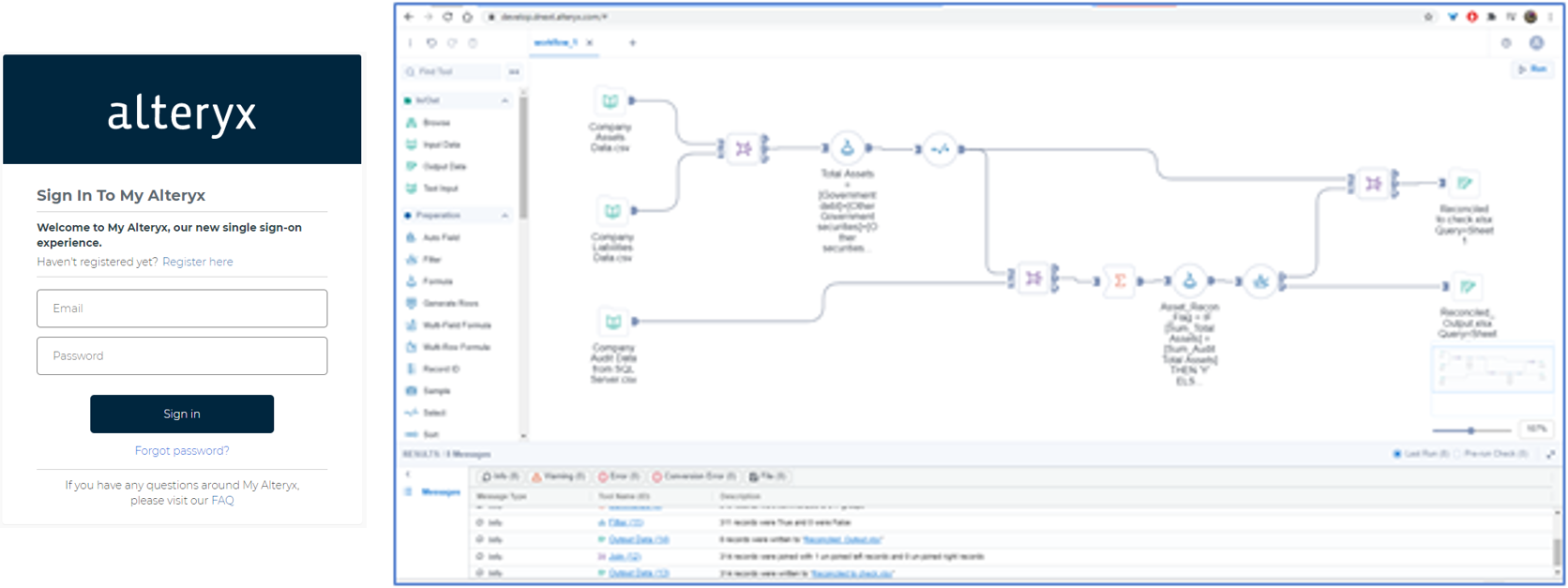This screenshot has height=588, width=1568.
Task: Filter results by Conversion Error messages
Action: click(x=694, y=476)
